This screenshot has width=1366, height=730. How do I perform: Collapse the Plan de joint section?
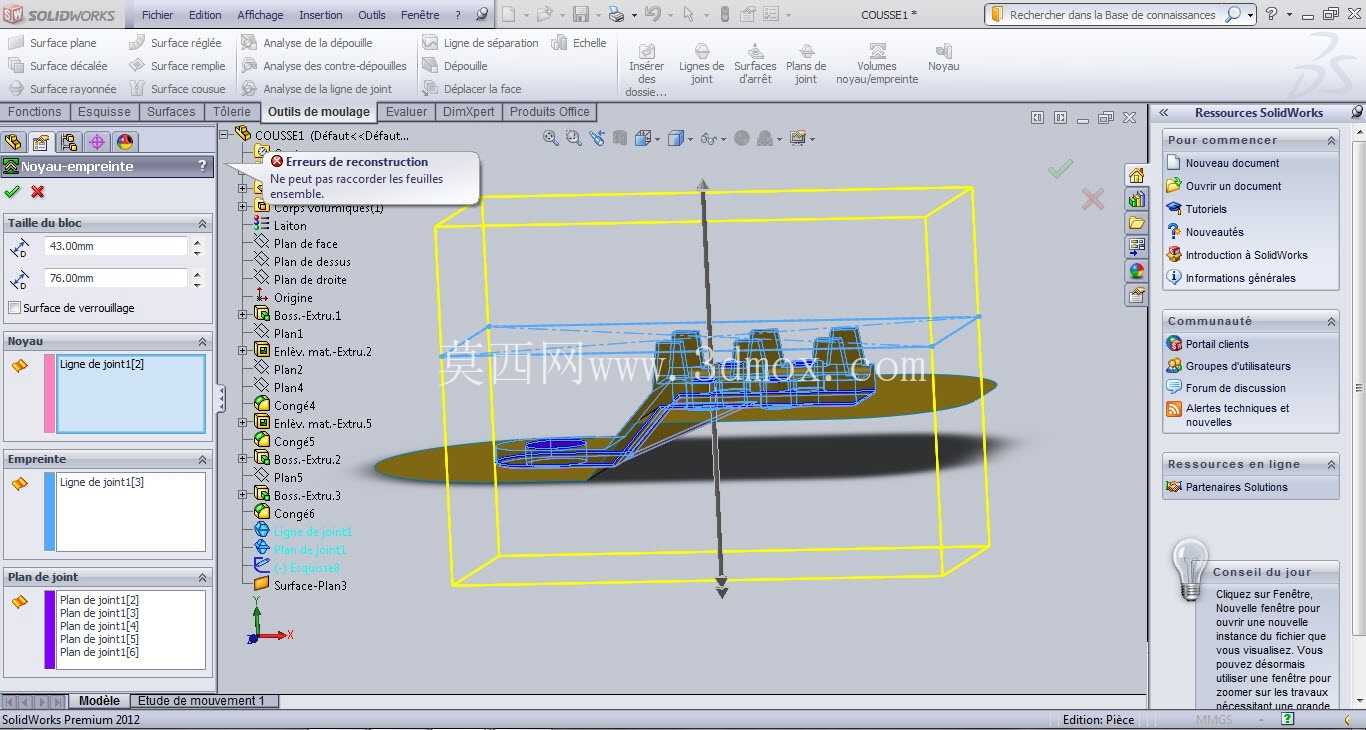[x=202, y=578]
